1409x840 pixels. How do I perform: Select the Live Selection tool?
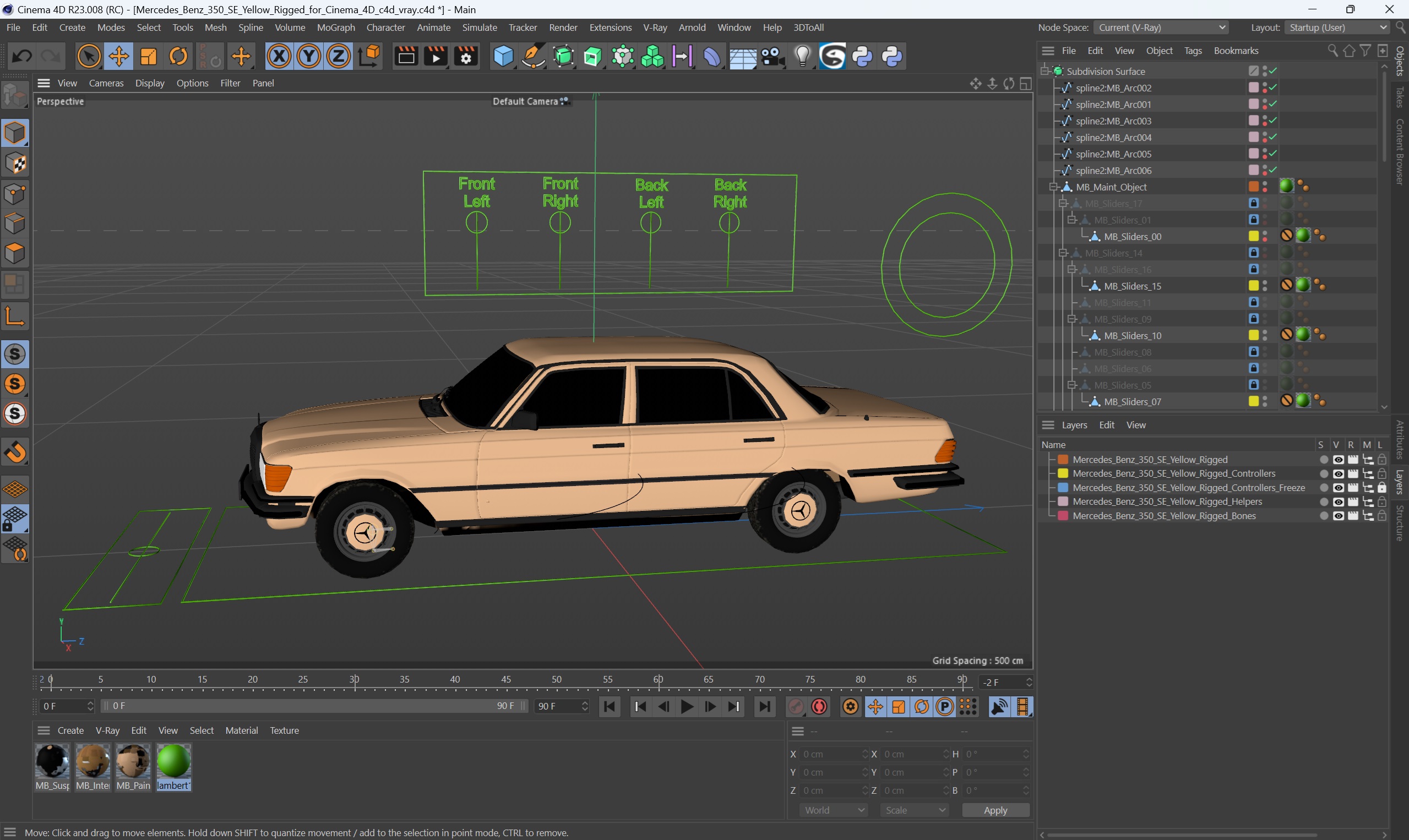click(x=89, y=56)
